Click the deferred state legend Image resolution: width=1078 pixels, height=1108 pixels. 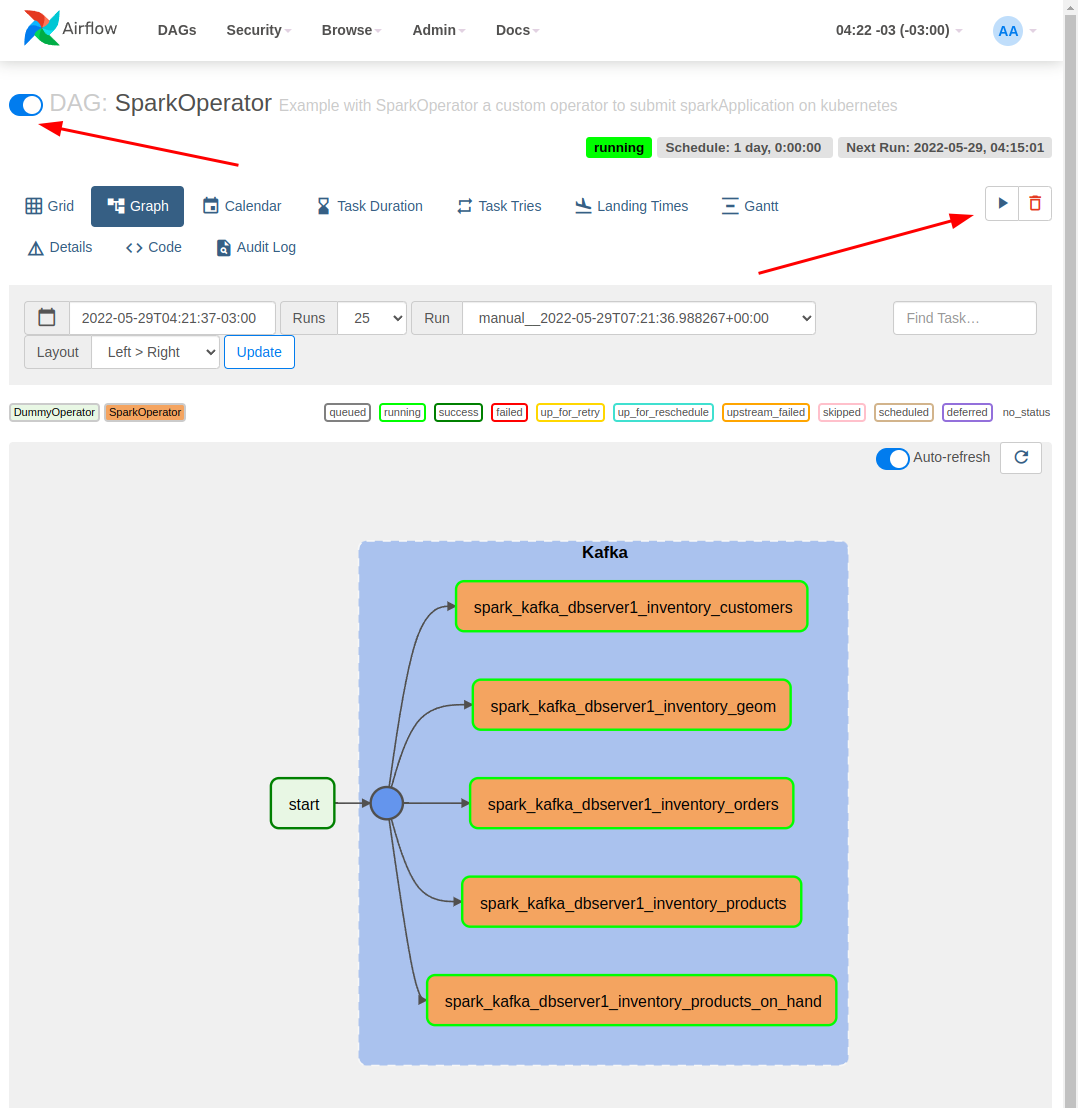[x=967, y=413]
